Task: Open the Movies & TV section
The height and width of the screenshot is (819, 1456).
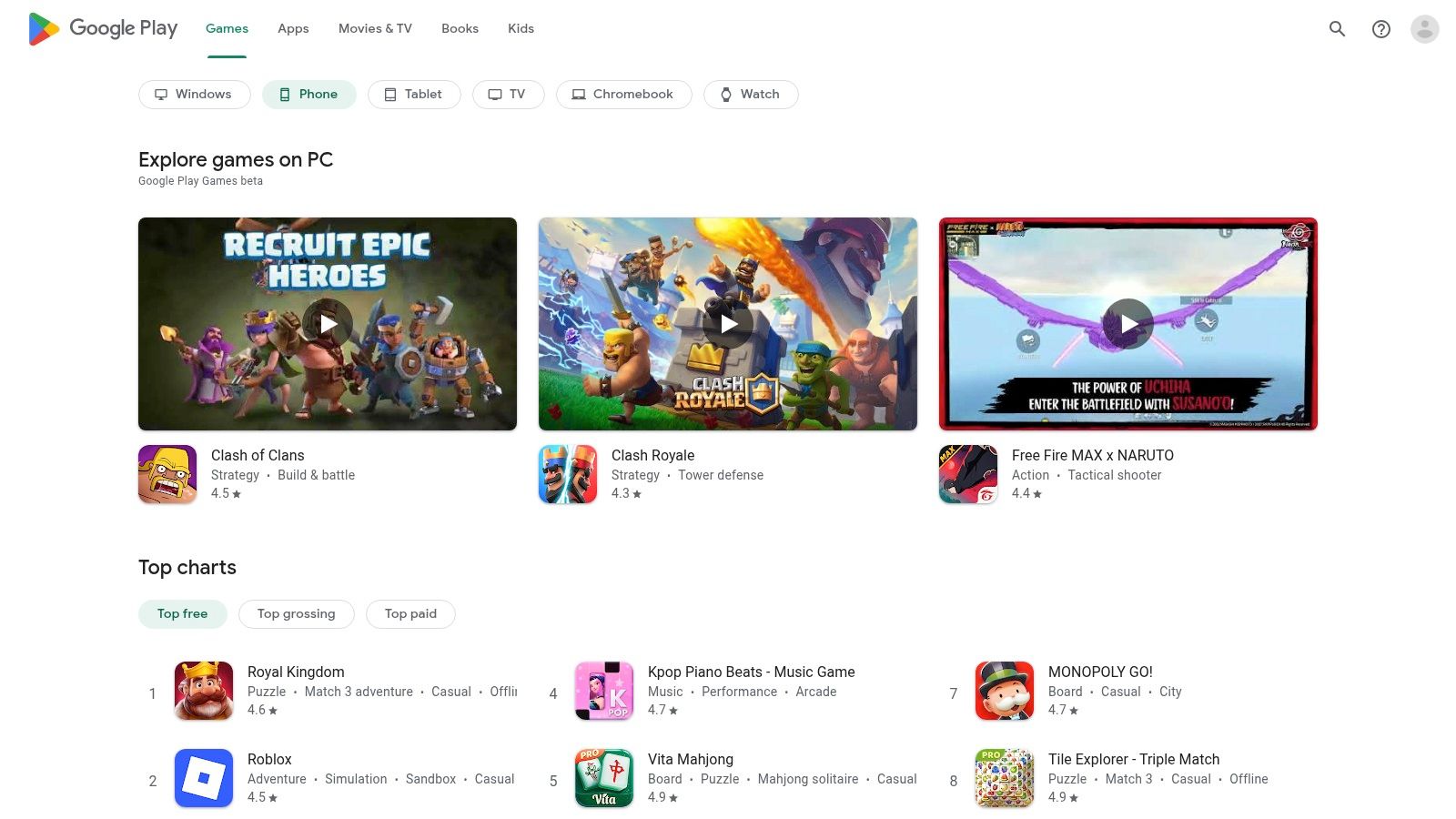Action: [x=374, y=28]
